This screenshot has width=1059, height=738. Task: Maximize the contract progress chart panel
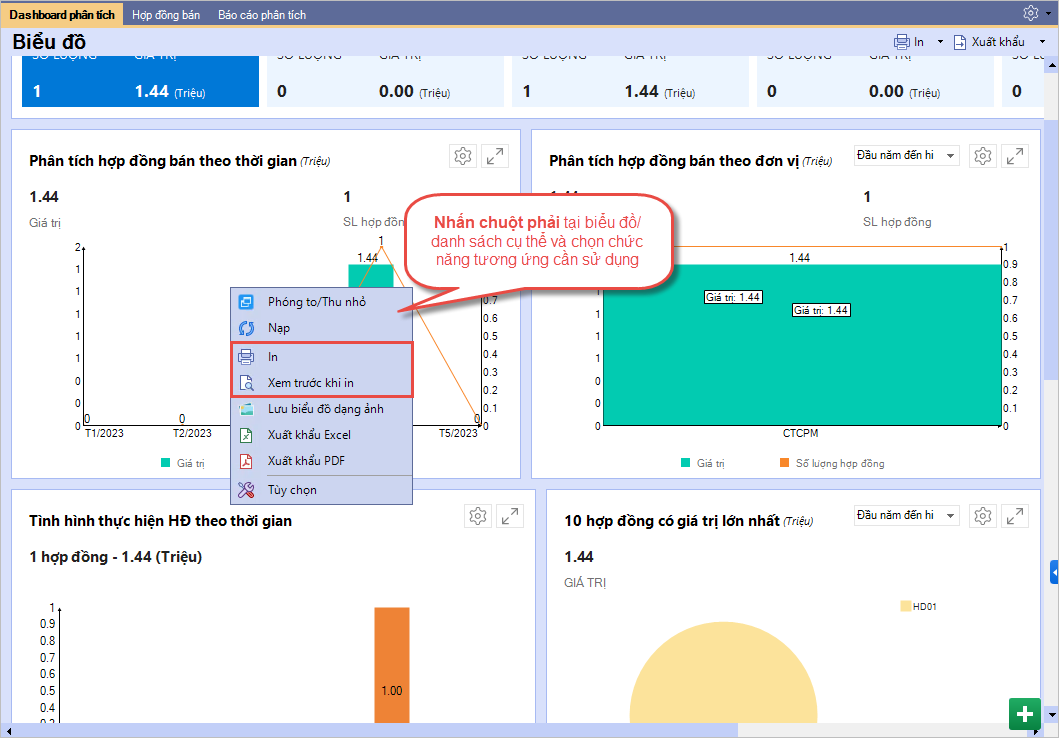(510, 516)
